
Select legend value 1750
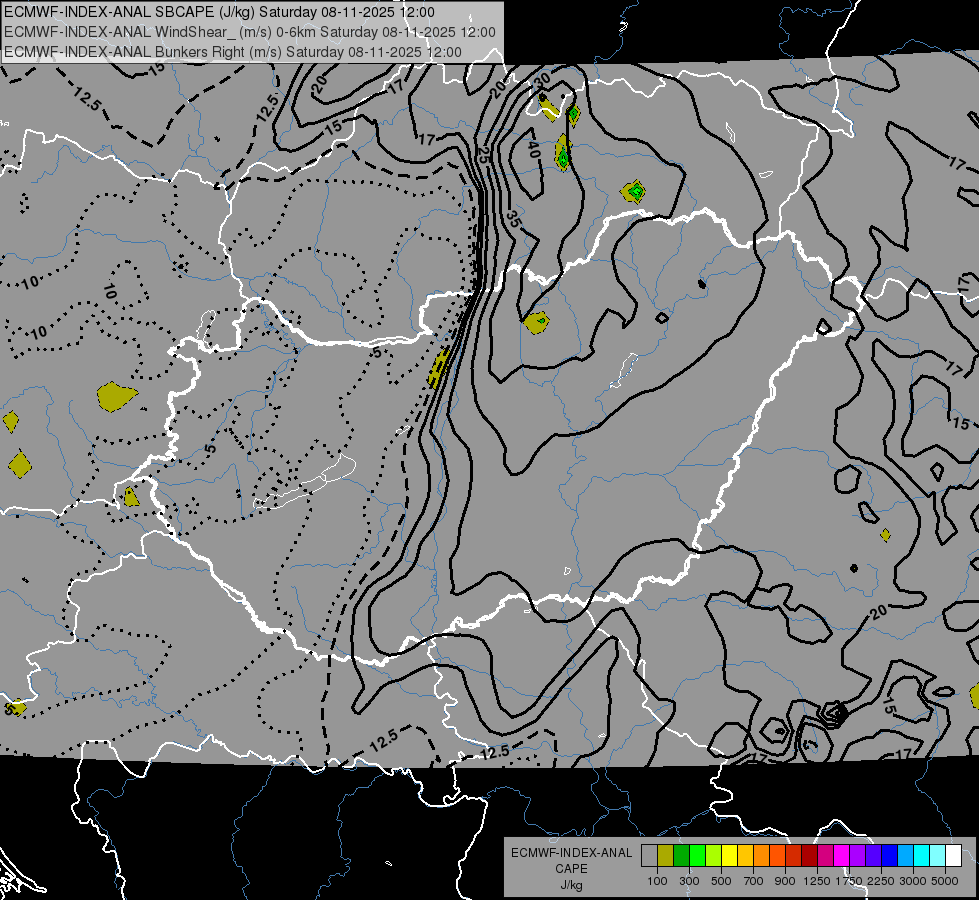(849, 881)
